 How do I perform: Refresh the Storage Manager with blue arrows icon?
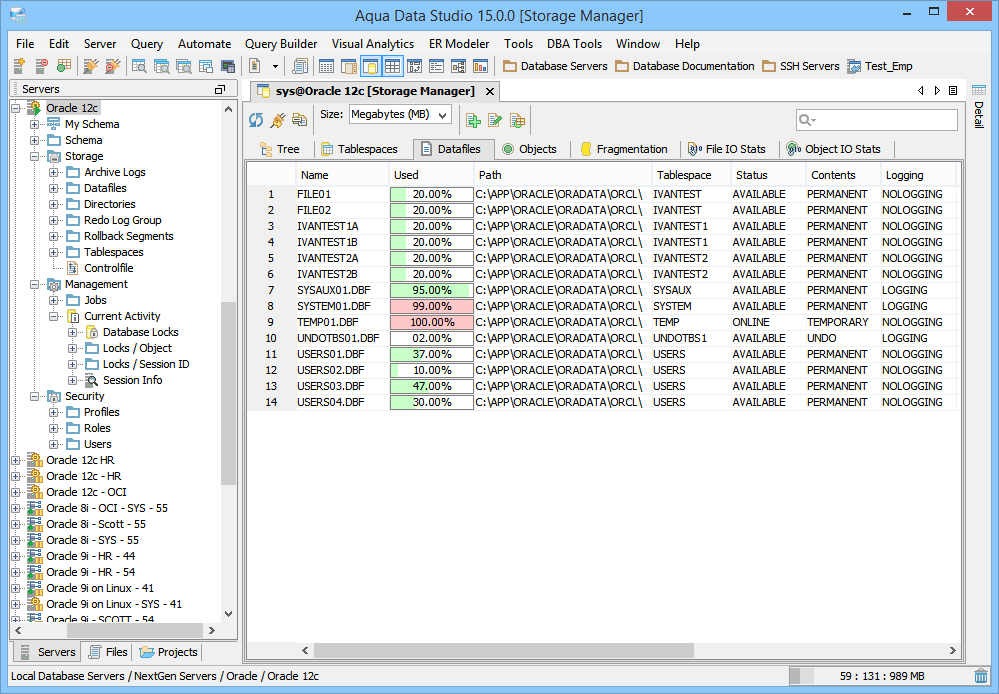click(x=256, y=120)
